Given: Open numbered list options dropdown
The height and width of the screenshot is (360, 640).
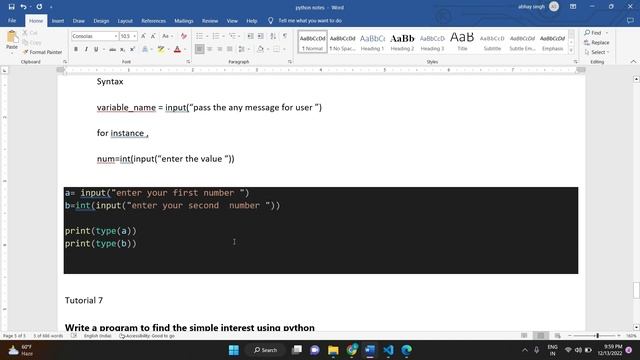Looking at the screenshot, I should pyautogui.click(x=223, y=36).
